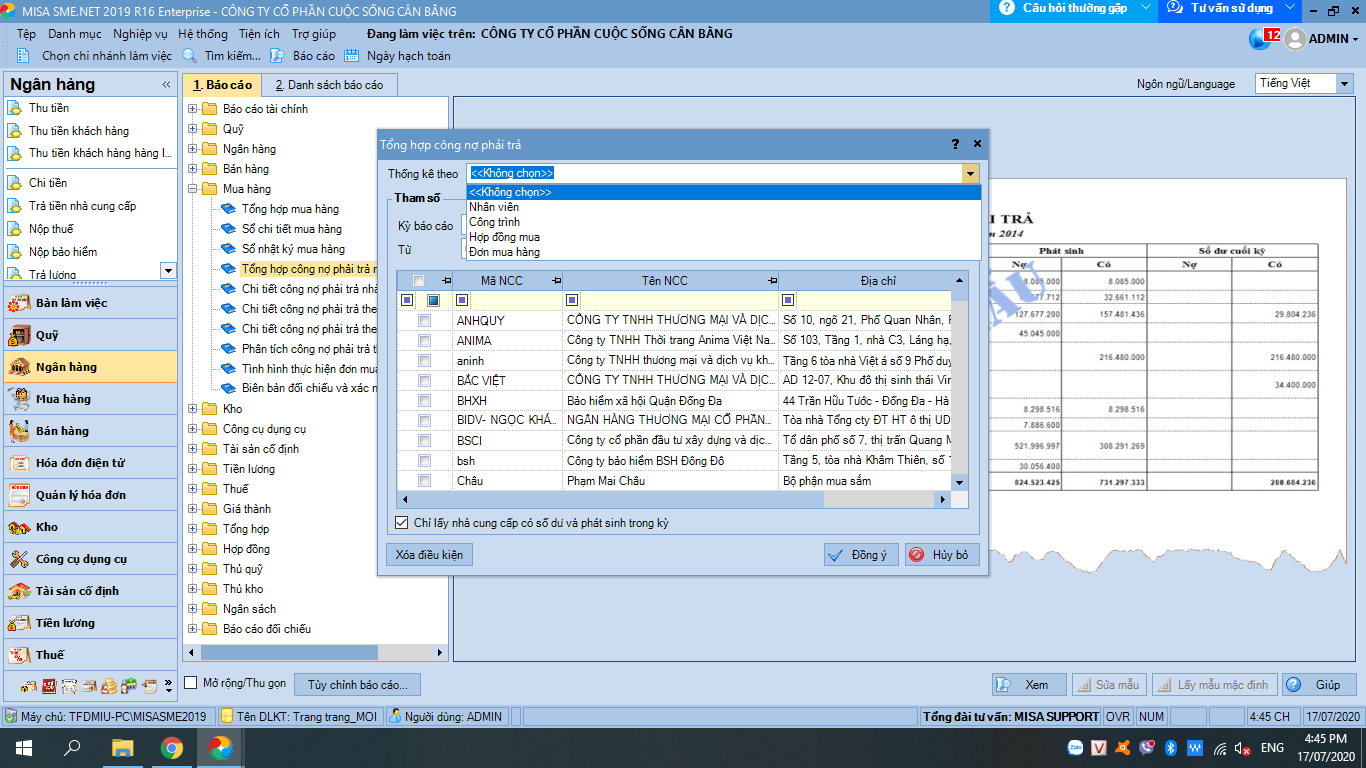1366x768 pixels.
Task: Click the Quỹ module icon in sidebar
Action: click(x=19, y=335)
